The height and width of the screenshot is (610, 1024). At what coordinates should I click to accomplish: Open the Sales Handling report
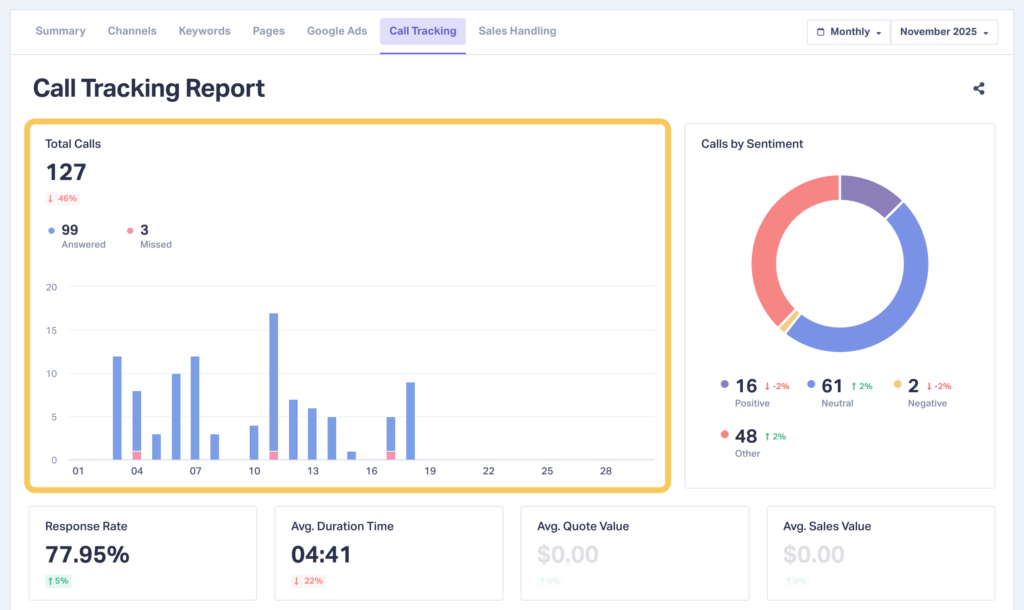tap(517, 31)
